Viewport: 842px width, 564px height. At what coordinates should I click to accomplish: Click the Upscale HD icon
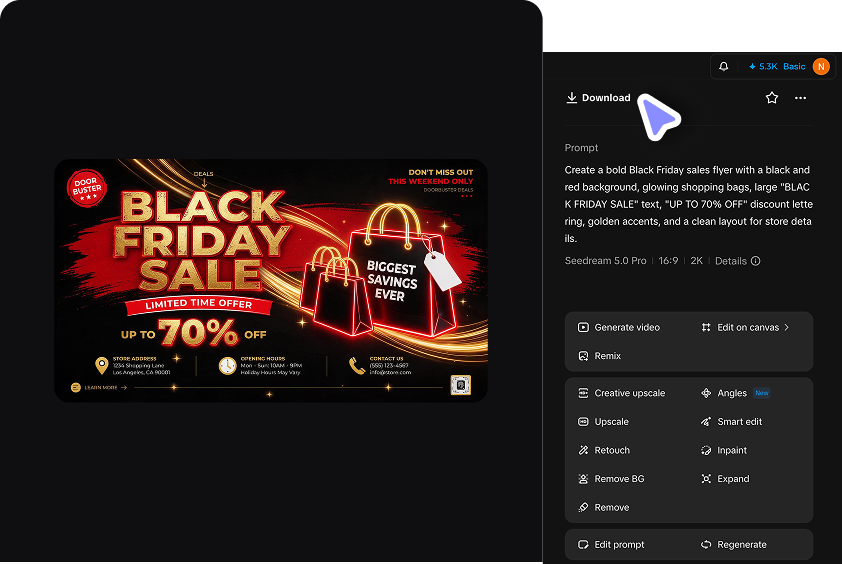click(583, 422)
